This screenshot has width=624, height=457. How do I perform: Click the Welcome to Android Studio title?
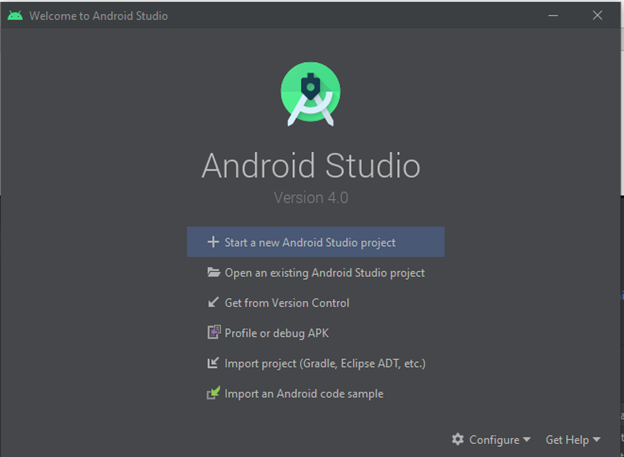[x=98, y=16]
